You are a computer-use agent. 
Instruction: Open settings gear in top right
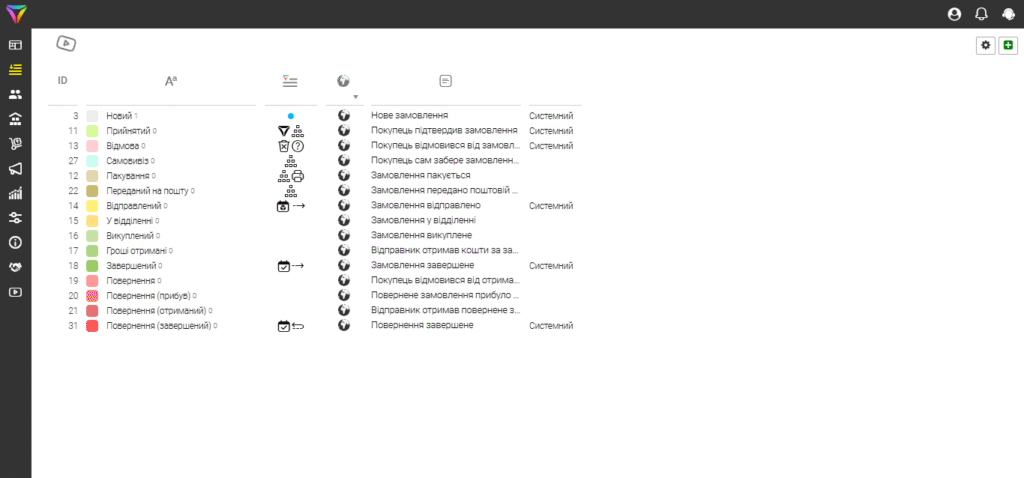(x=985, y=45)
